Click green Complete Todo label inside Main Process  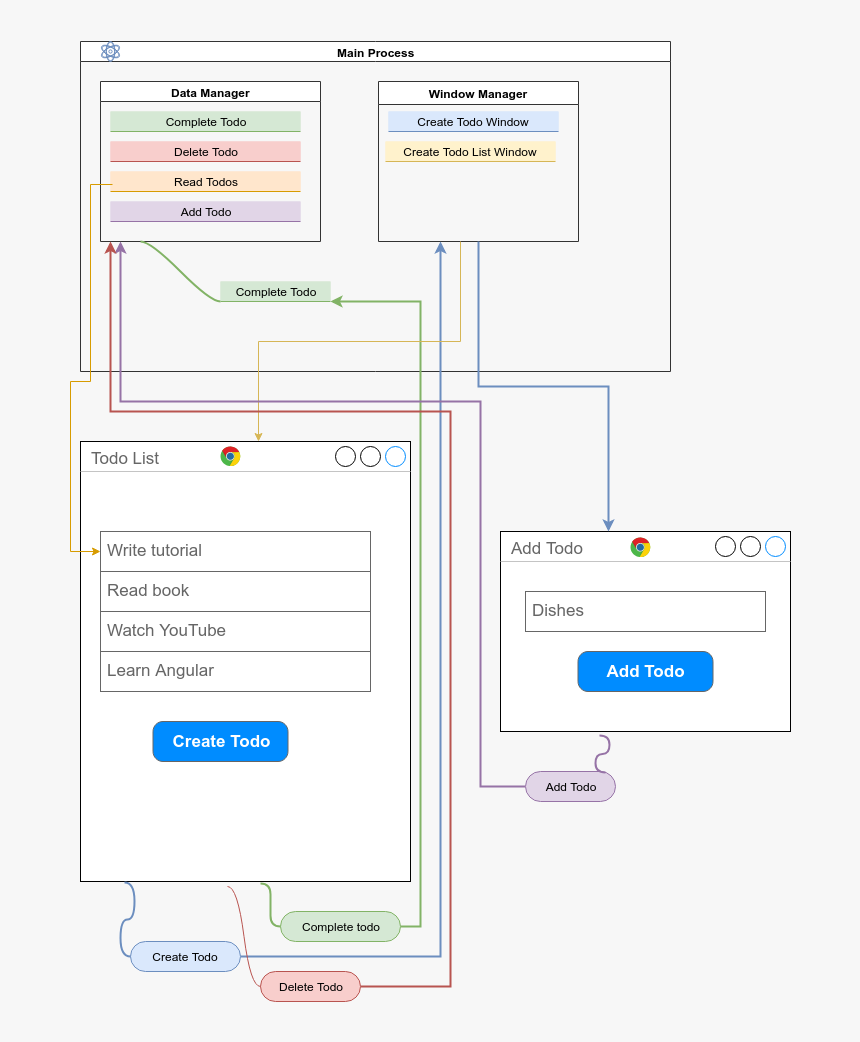point(275,291)
